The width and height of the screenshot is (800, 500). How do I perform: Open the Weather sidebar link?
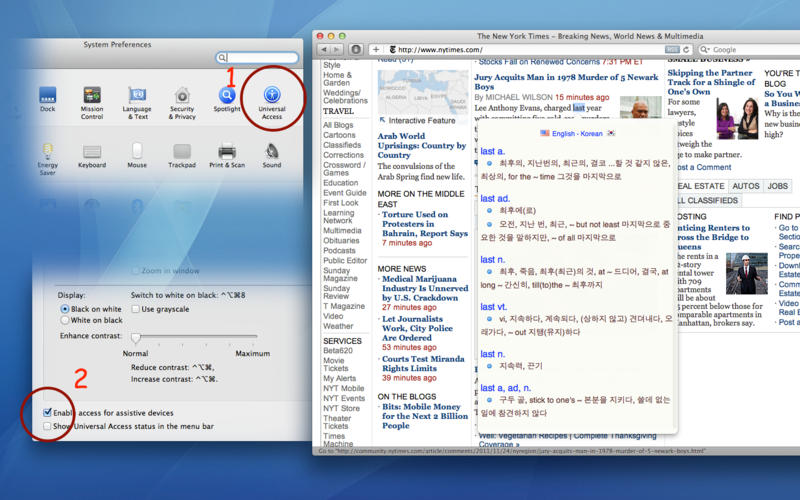[x=338, y=326]
